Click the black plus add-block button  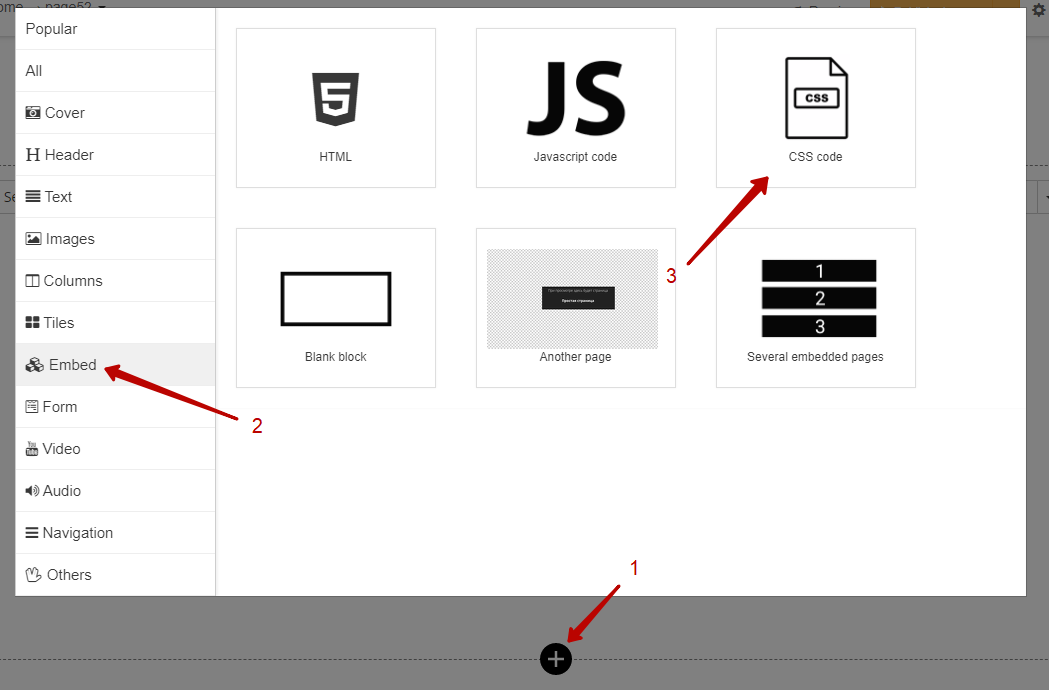tap(556, 659)
